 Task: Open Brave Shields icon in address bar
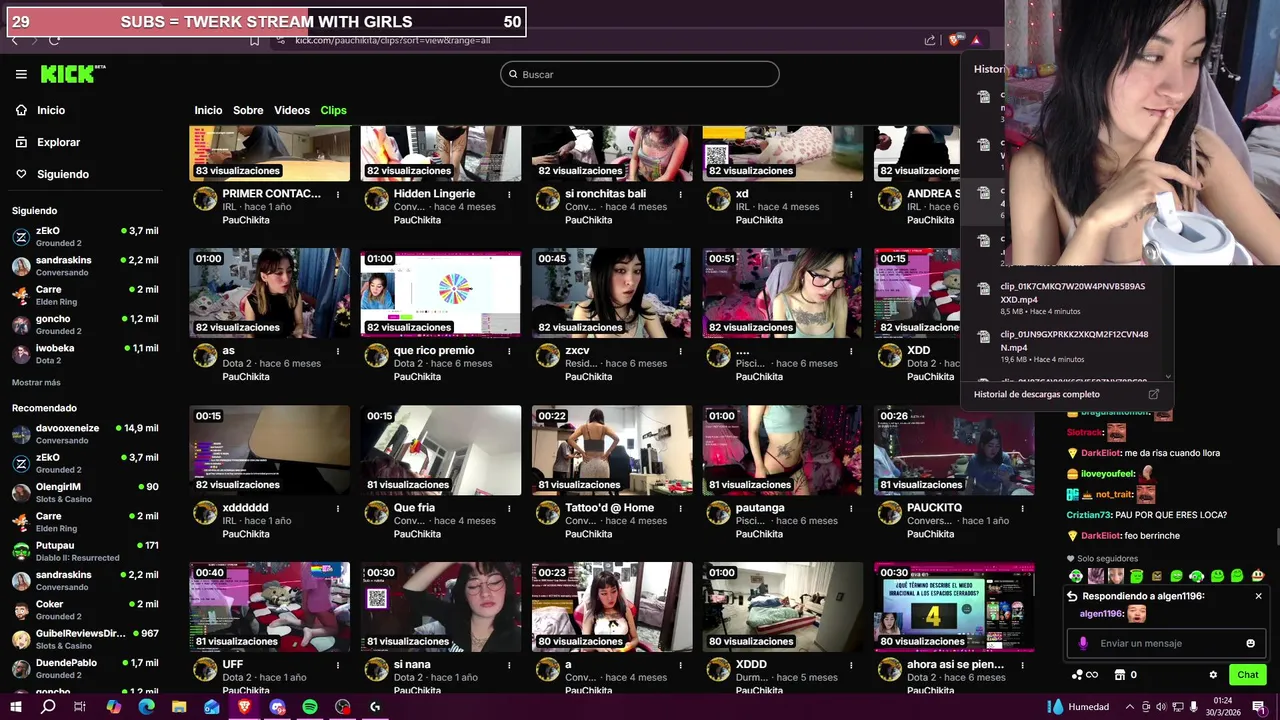pos(954,40)
